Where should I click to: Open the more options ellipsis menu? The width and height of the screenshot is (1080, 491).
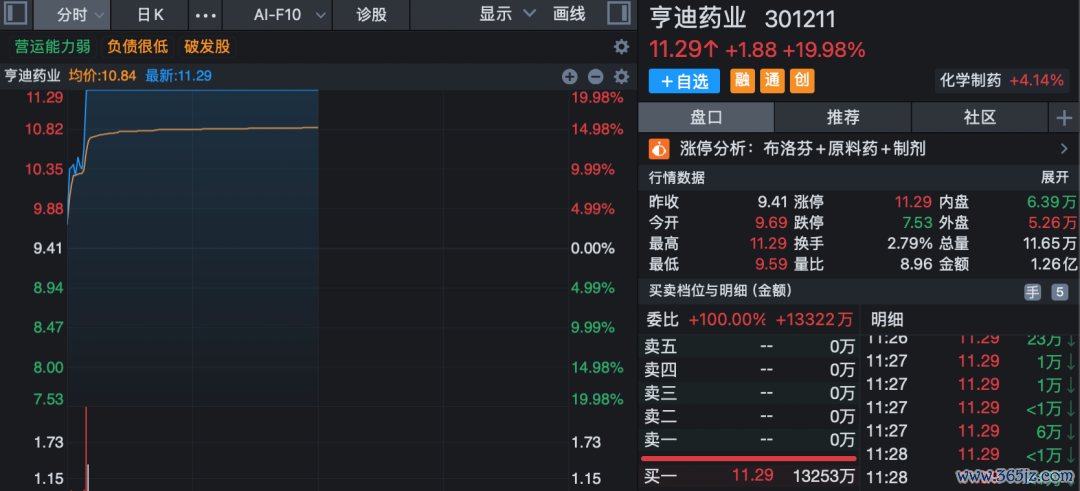tap(207, 14)
